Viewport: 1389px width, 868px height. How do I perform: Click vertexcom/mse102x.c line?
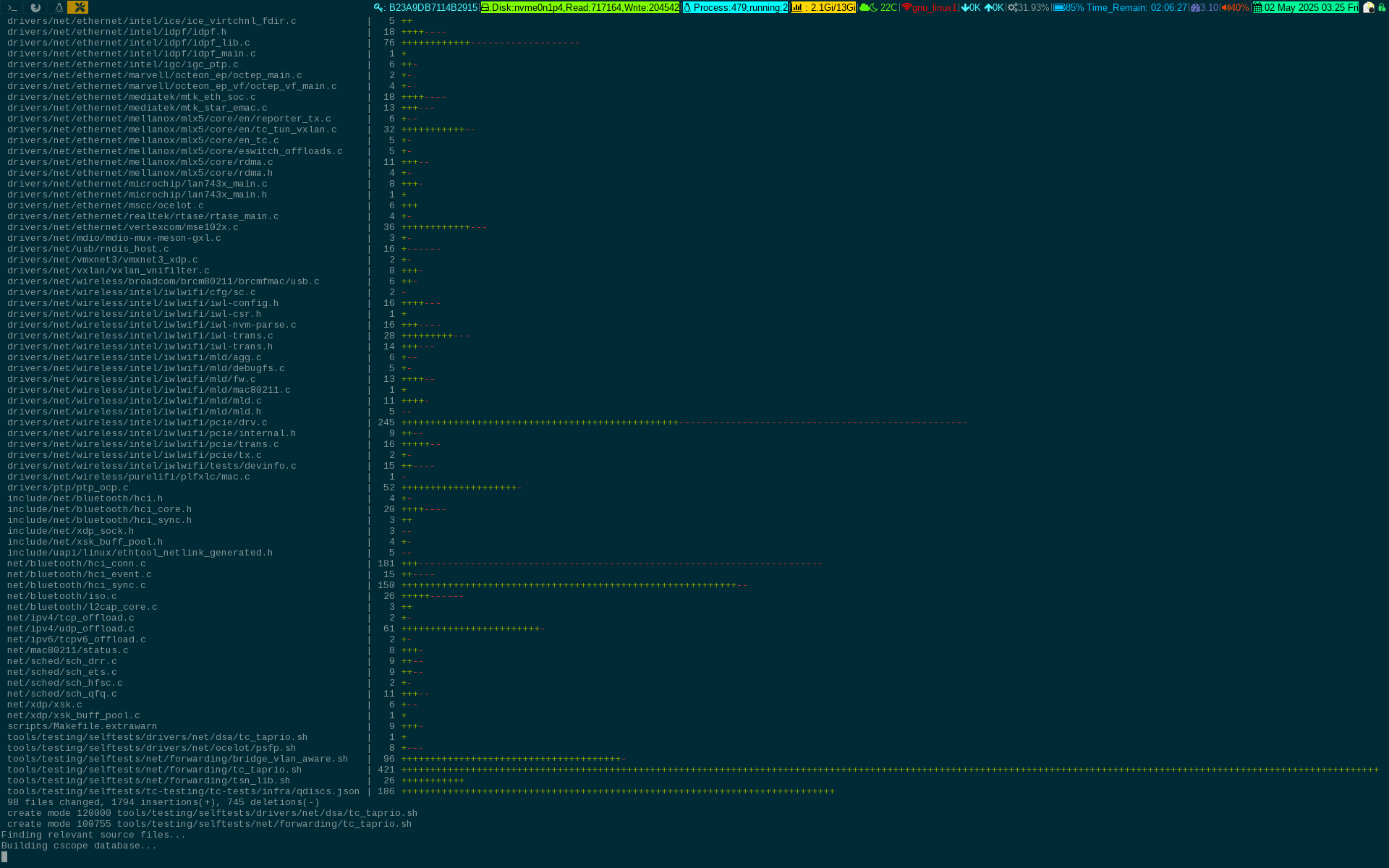247,227
